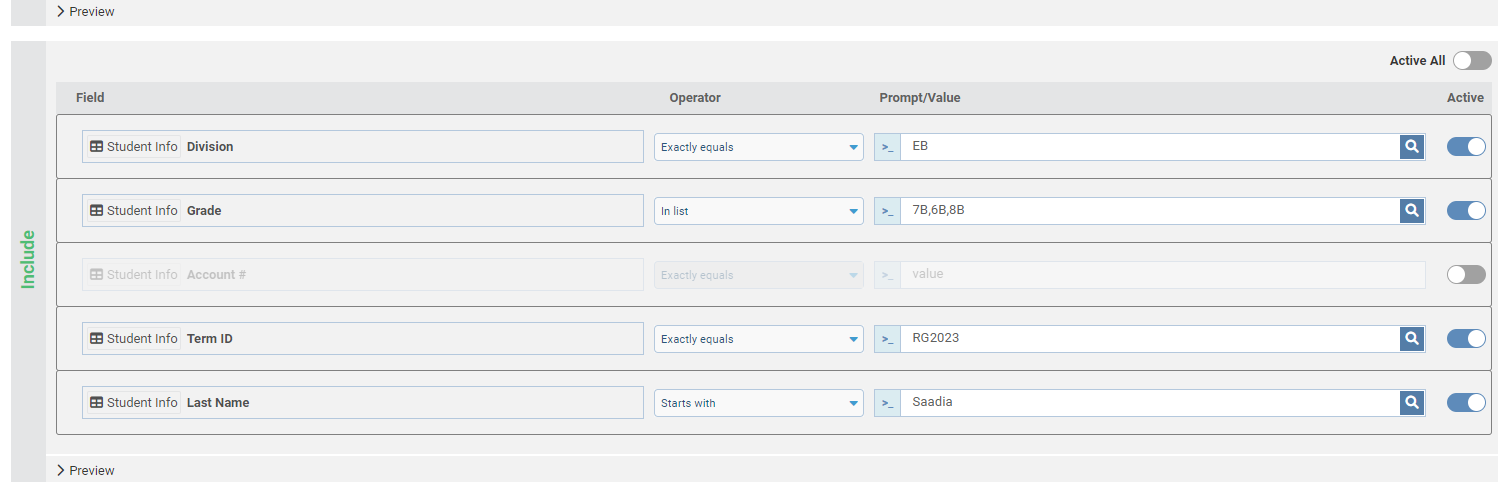Viewport: 1498px width, 482px height.
Task: Open the Last Name 'Starts with' dropdown
Action: coord(759,403)
